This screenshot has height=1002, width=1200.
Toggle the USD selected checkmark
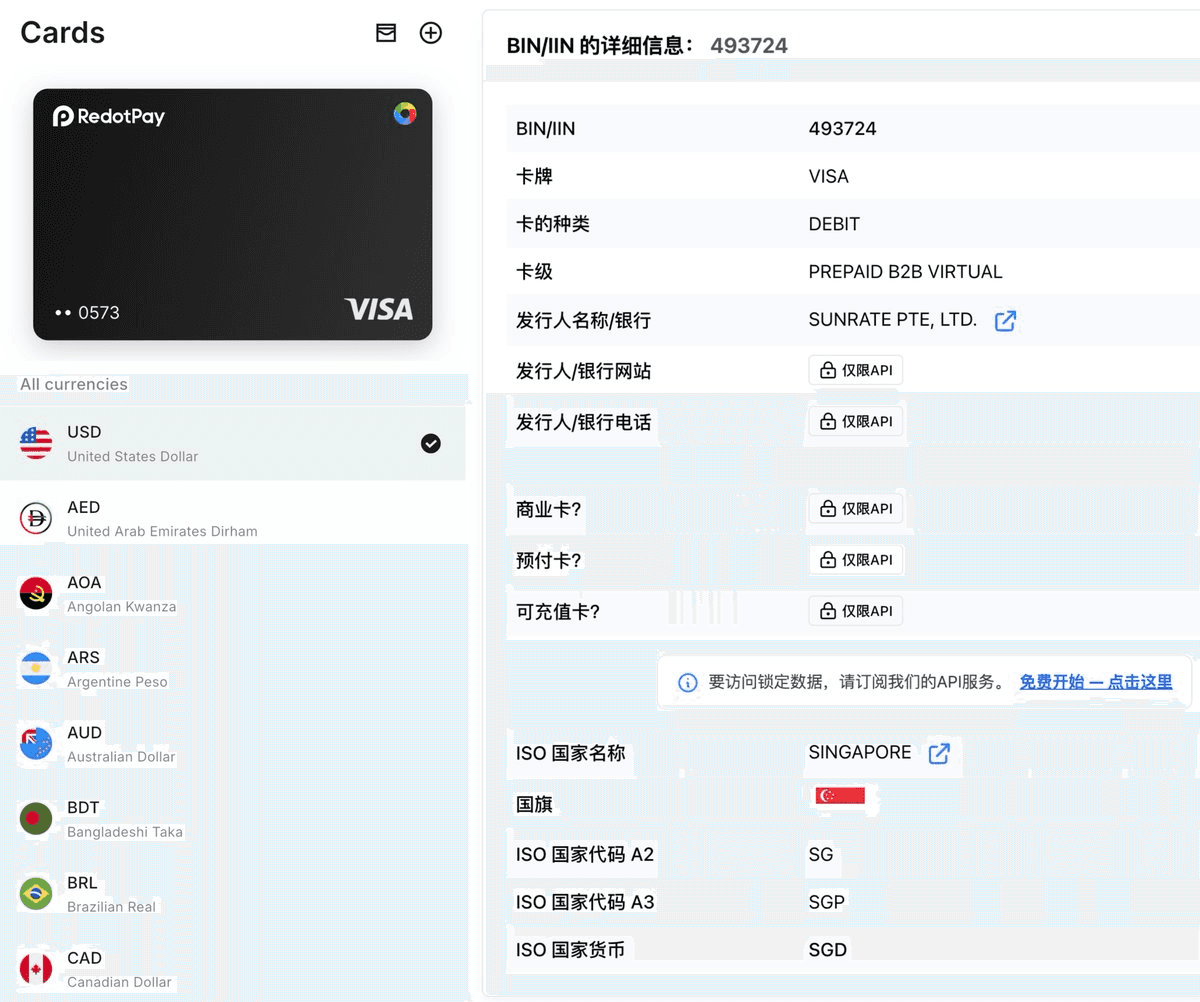pos(431,443)
